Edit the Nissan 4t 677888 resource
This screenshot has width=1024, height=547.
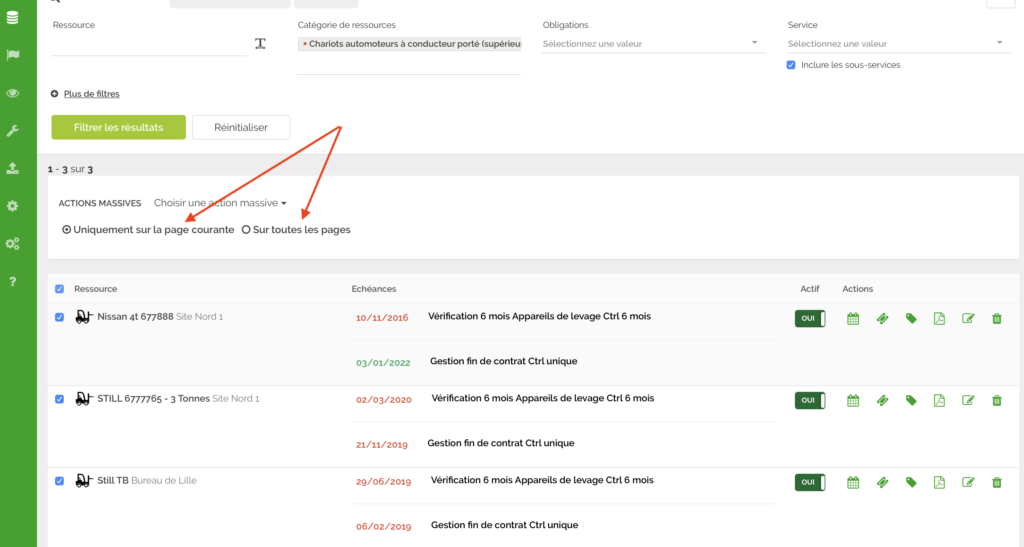[x=968, y=318]
